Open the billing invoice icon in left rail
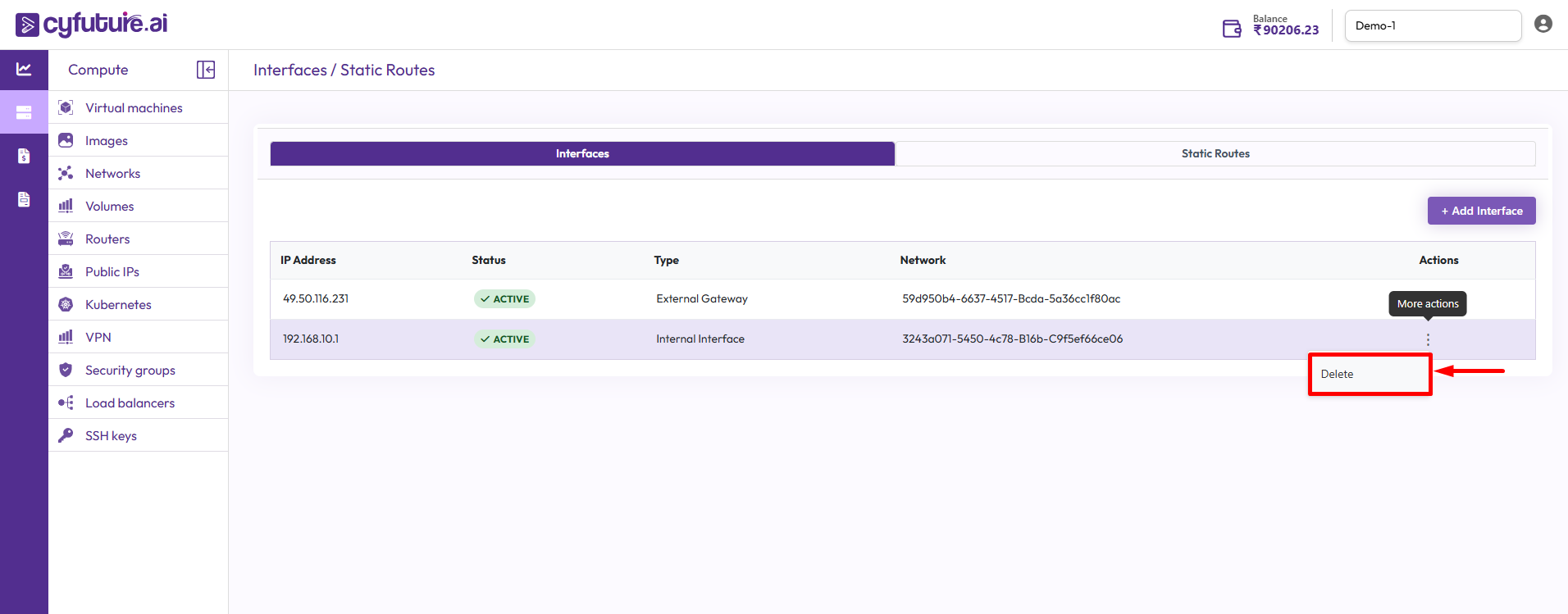 (24, 156)
